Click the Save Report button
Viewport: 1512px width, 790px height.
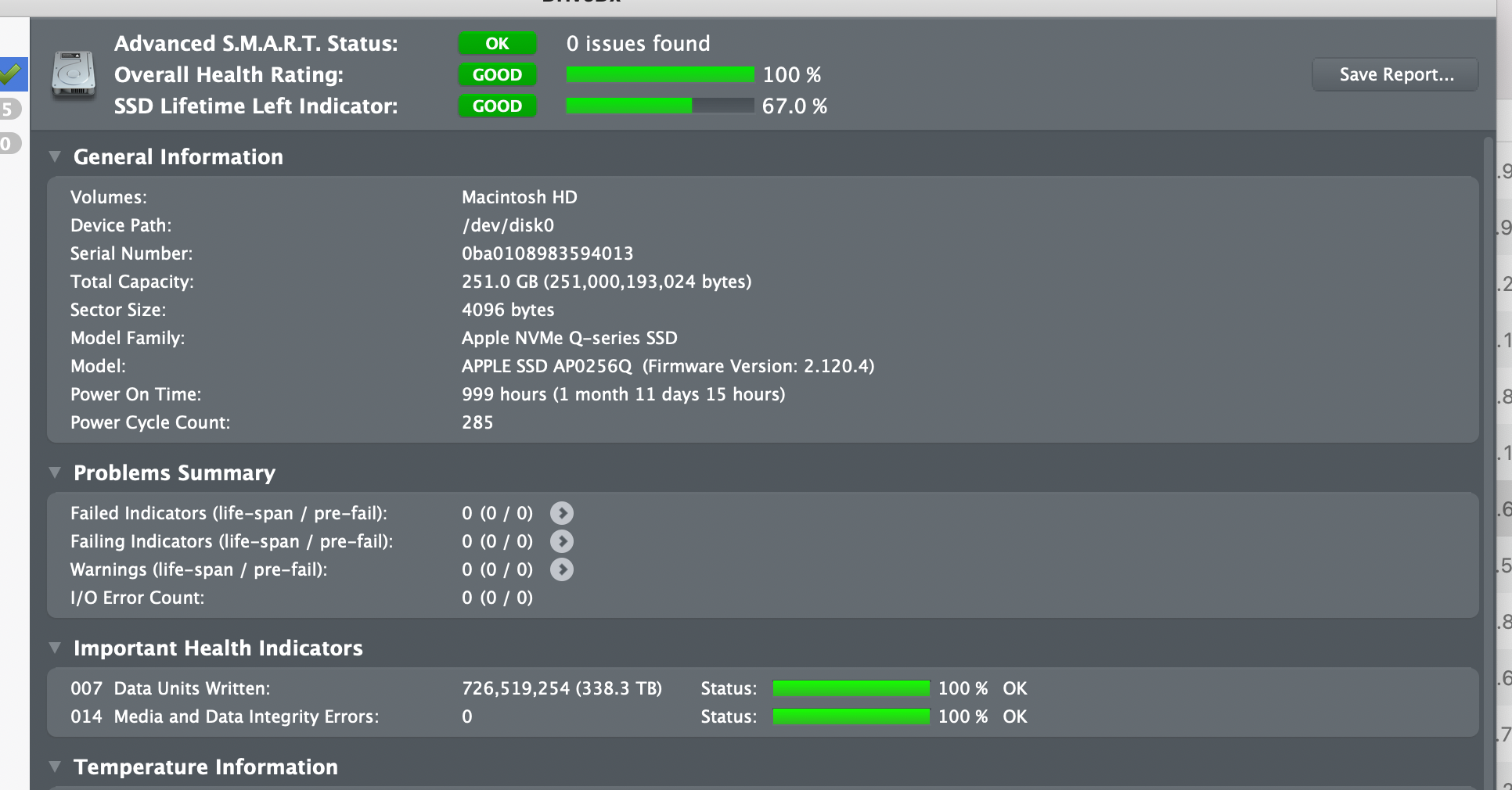(1395, 75)
